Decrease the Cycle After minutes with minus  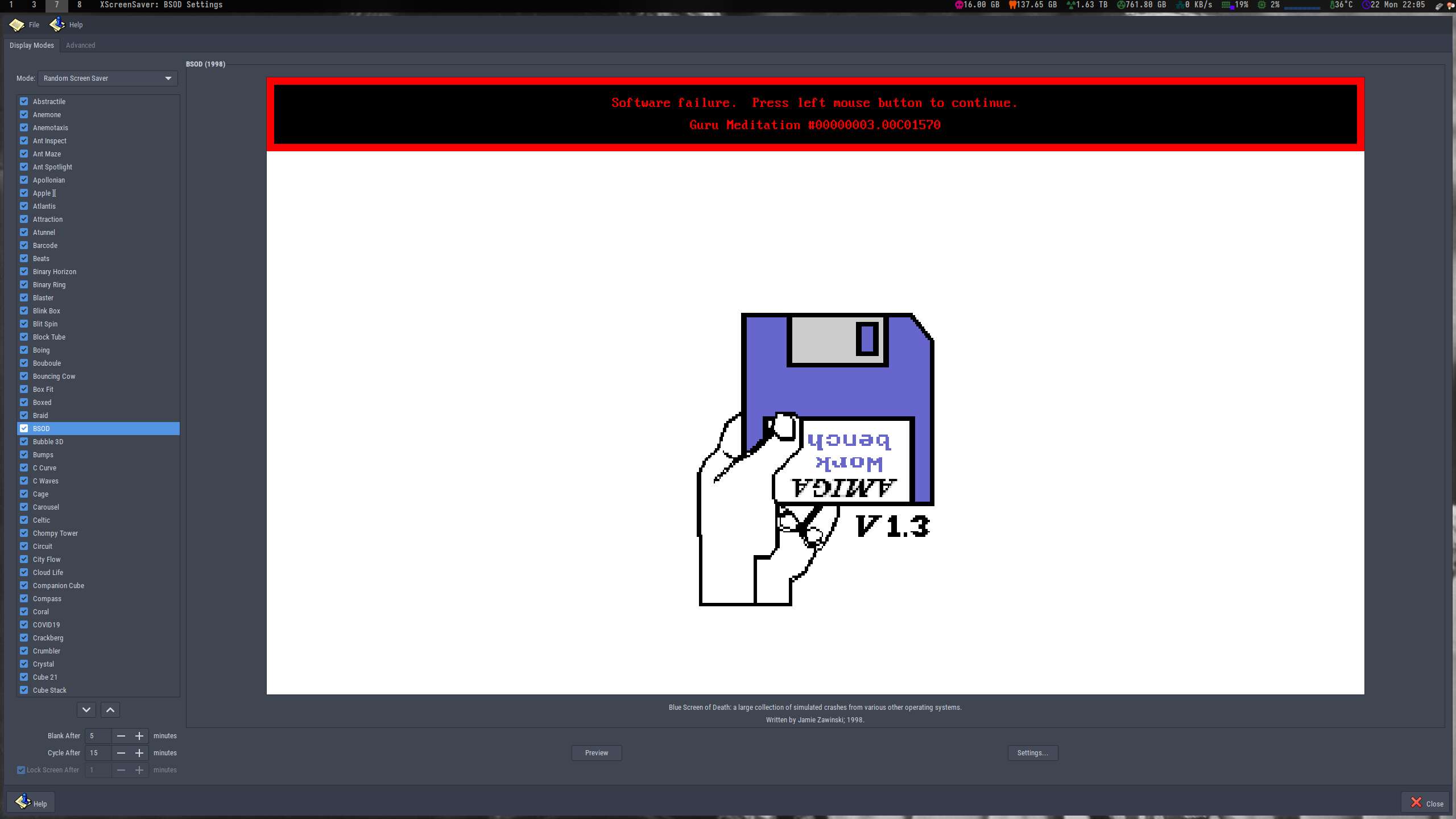(121, 753)
